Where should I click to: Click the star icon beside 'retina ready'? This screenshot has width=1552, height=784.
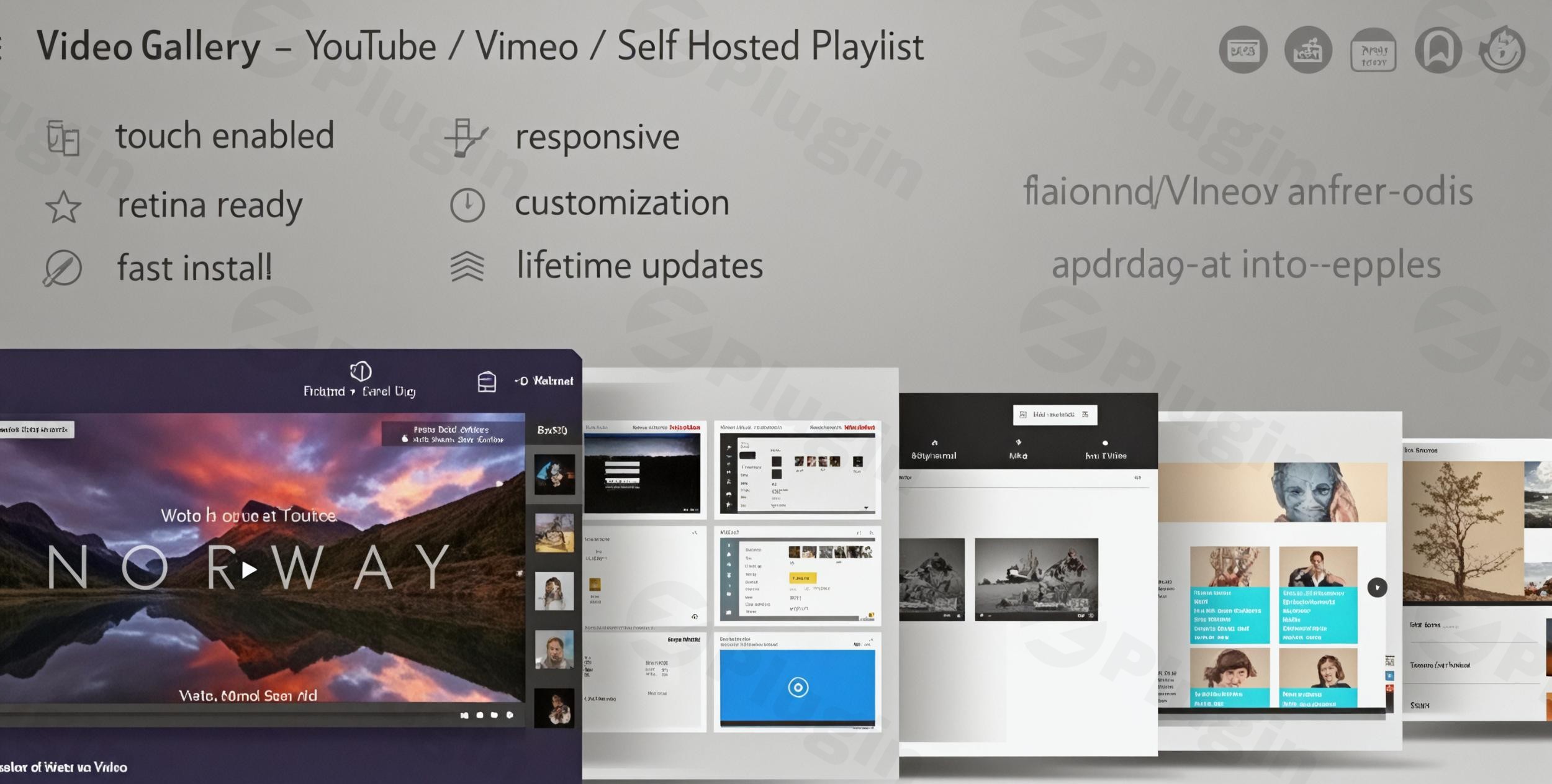(x=63, y=207)
